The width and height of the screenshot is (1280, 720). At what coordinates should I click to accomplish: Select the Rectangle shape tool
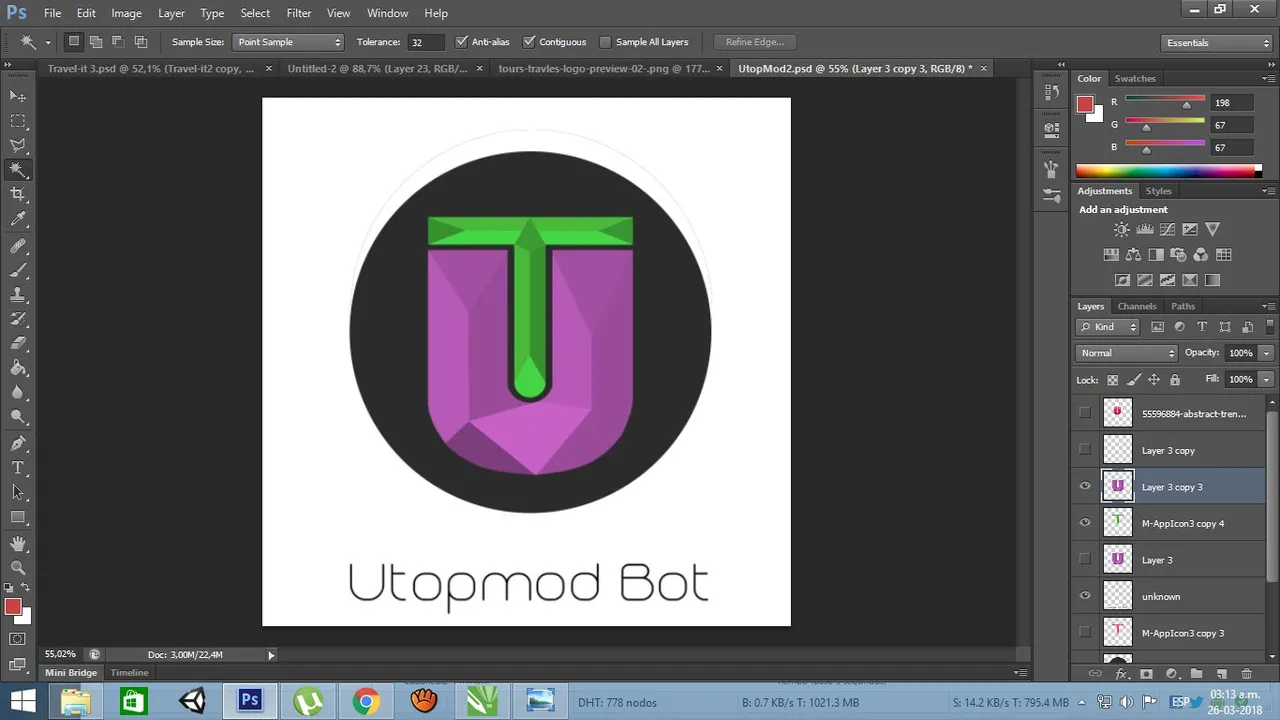coord(18,517)
